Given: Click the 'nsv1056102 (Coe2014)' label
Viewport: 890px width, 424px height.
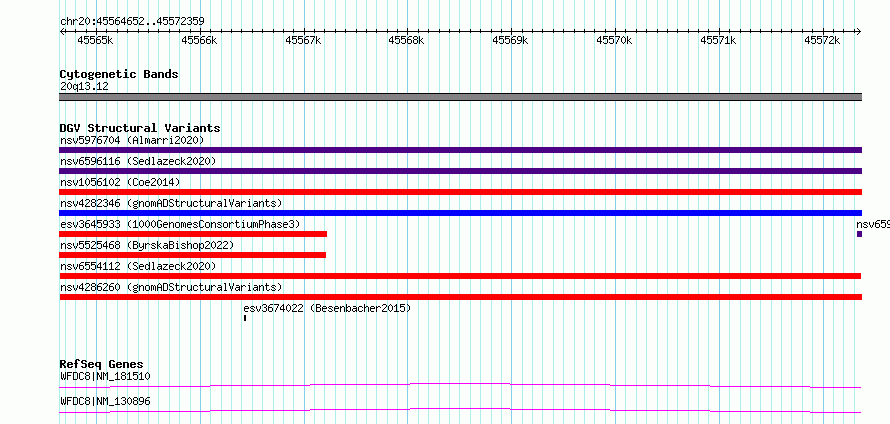Looking at the screenshot, I should pyautogui.click(x=120, y=182).
